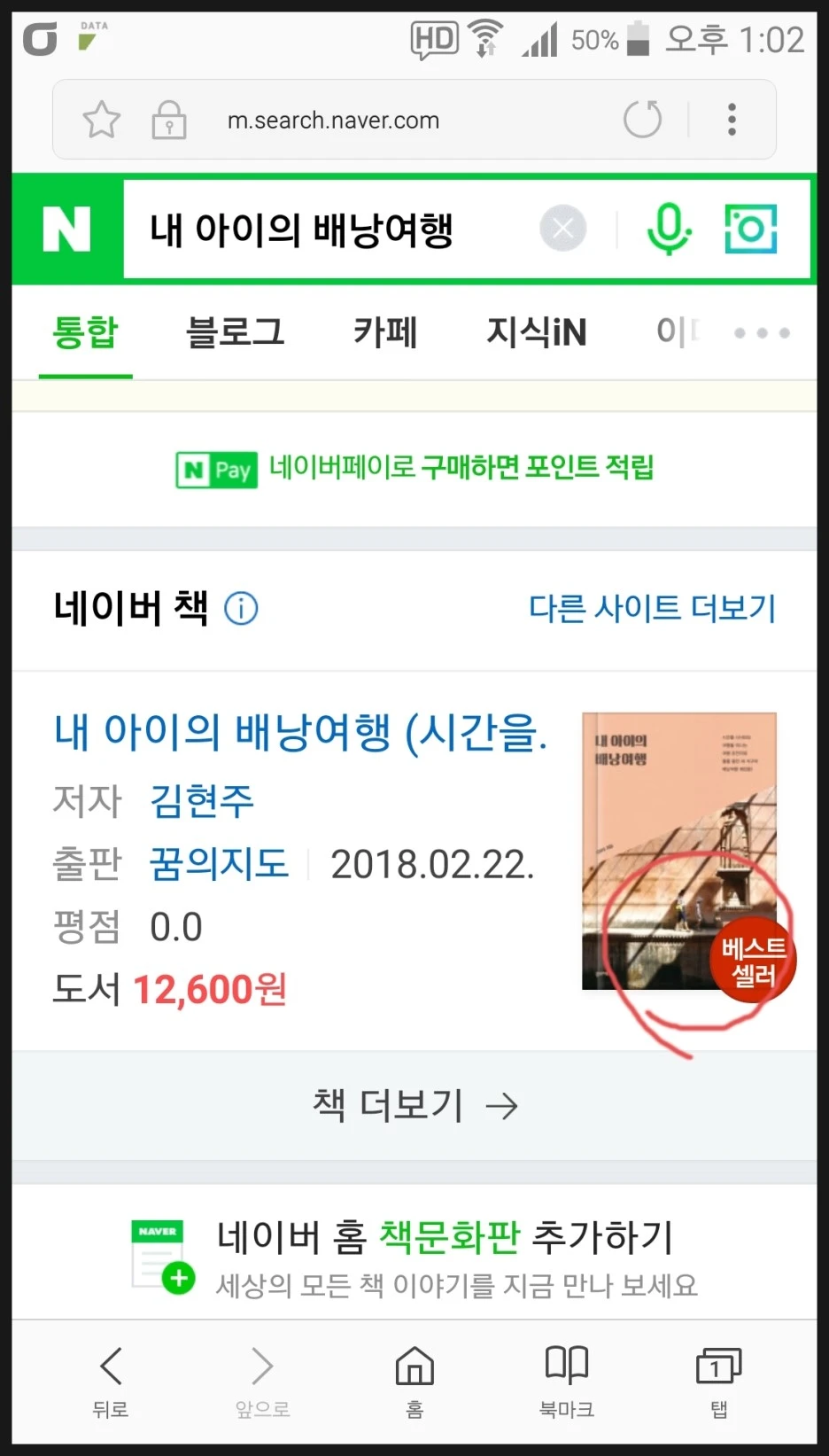Viewport: 829px width, 1456px height.
Task: Open the publisher link 꿈의지도
Action: (220, 864)
